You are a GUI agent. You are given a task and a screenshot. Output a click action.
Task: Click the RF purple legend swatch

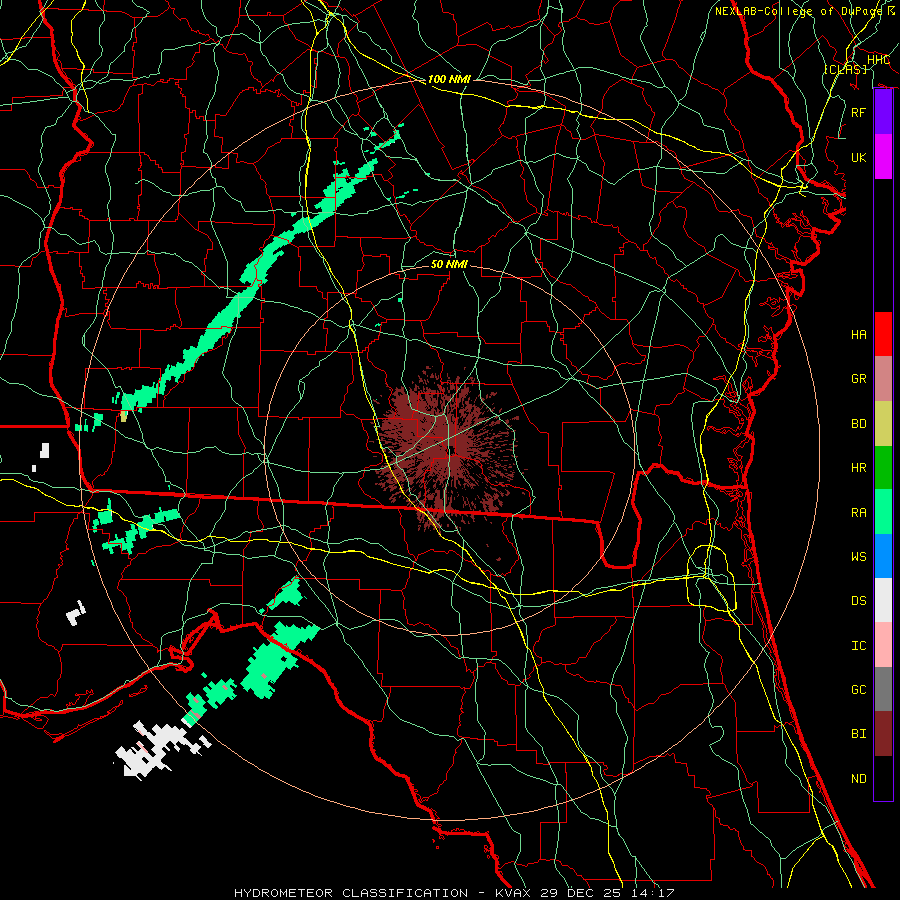[x=883, y=112]
